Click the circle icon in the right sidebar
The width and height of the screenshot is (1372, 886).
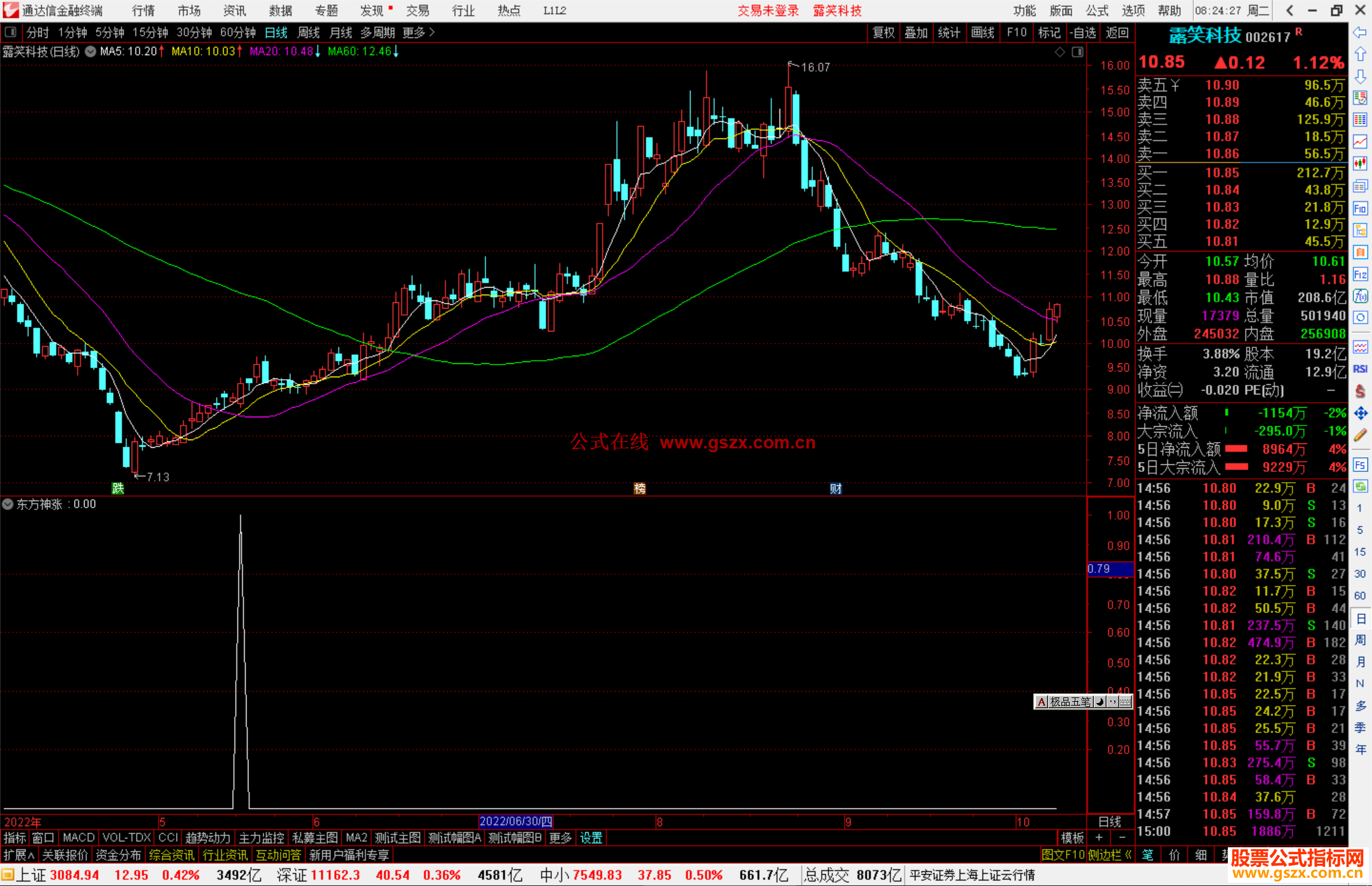tap(1360, 318)
